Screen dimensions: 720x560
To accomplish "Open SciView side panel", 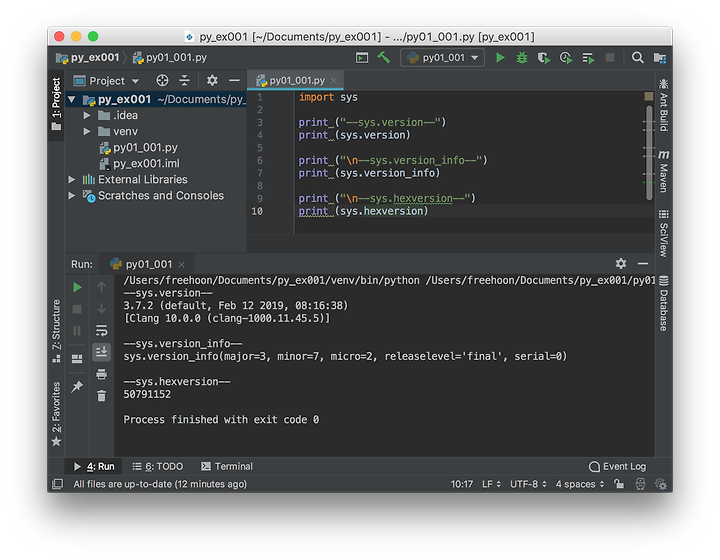I will pyautogui.click(x=664, y=234).
